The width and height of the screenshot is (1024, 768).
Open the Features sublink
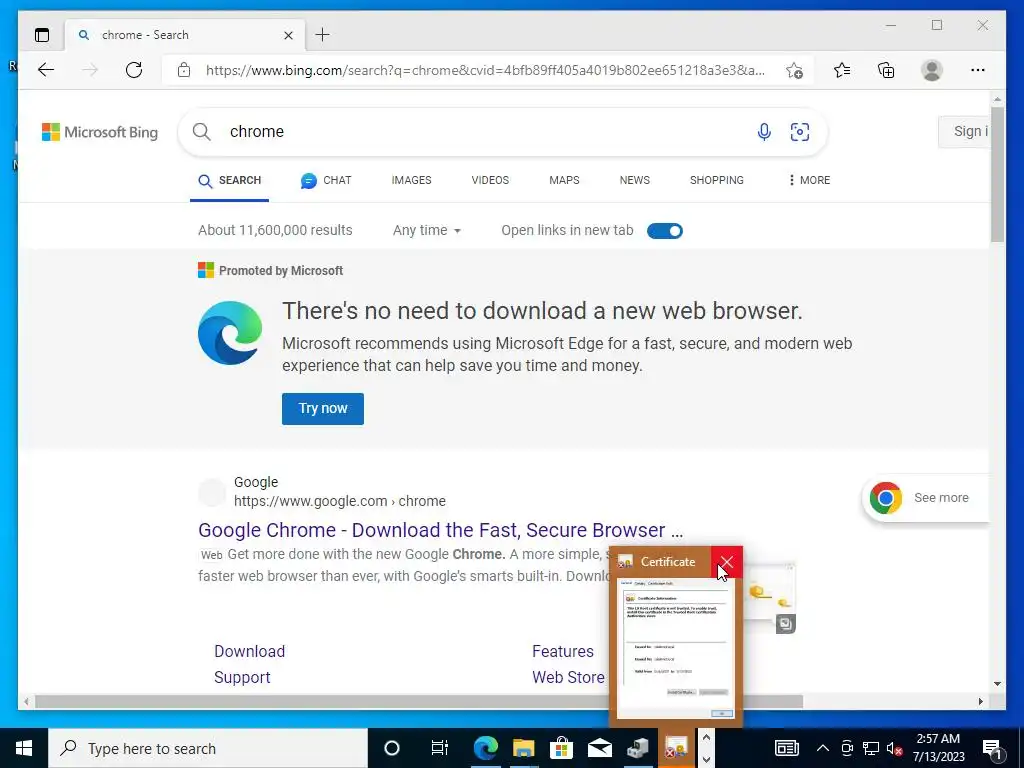coord(563,651)
